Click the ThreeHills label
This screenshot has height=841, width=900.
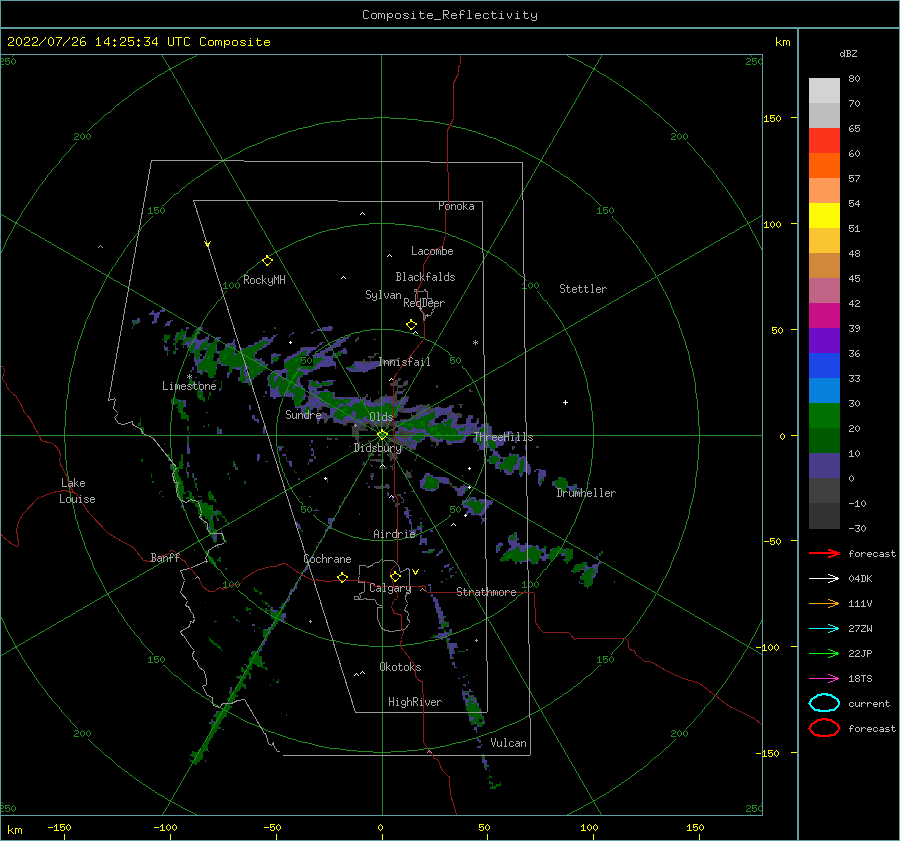(x=503, y=437)
